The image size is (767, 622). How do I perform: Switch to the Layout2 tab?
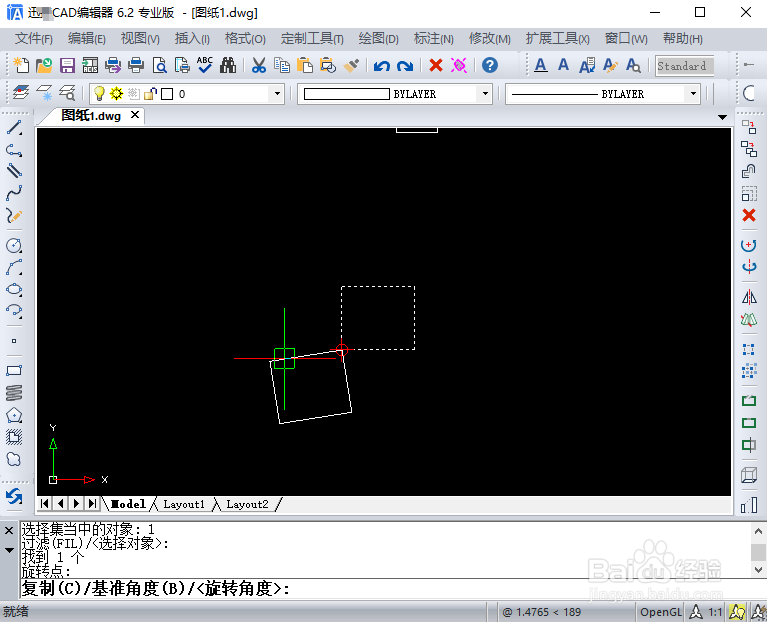[x=247, y=504]
